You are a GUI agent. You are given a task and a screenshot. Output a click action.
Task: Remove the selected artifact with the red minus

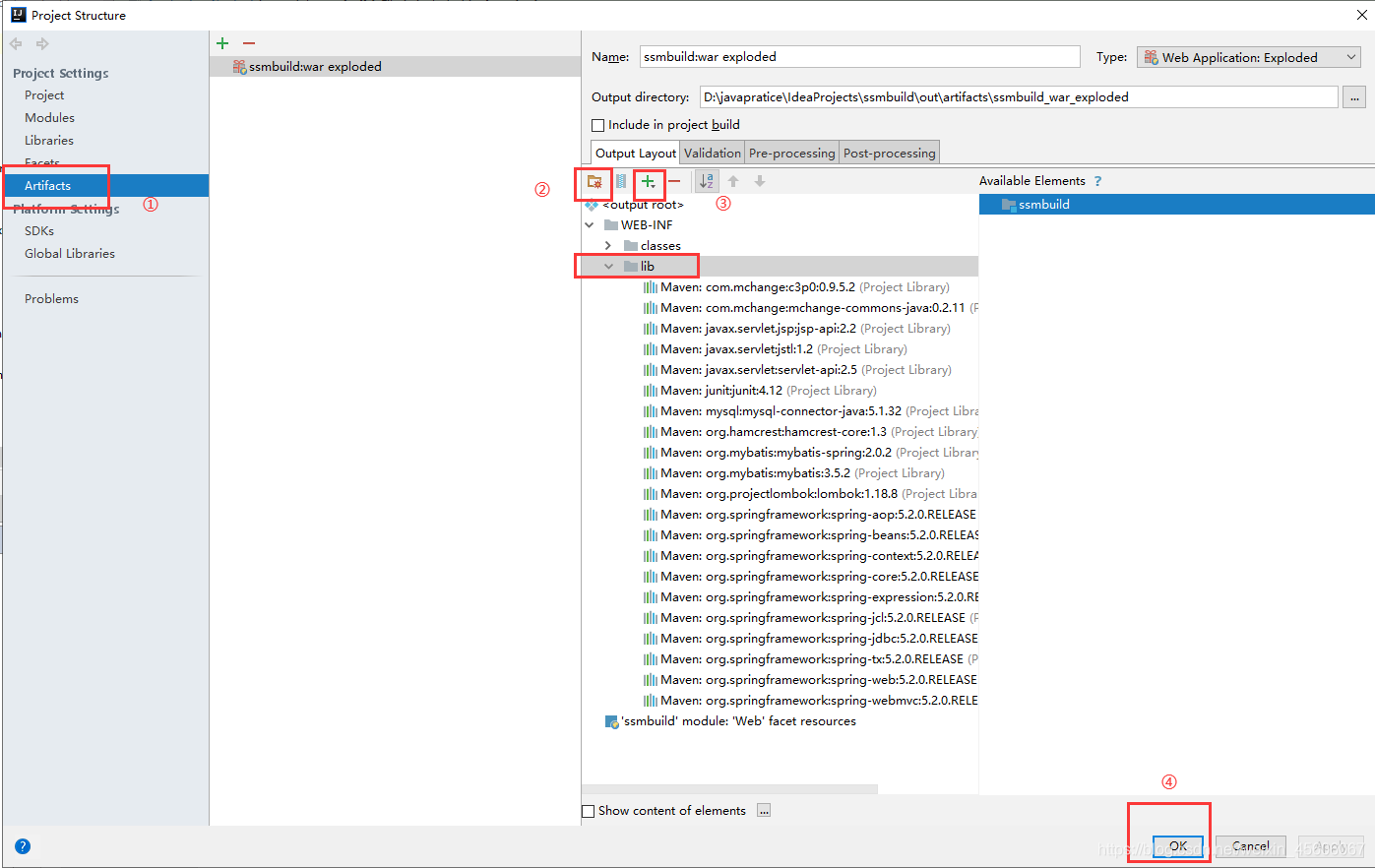249,42
